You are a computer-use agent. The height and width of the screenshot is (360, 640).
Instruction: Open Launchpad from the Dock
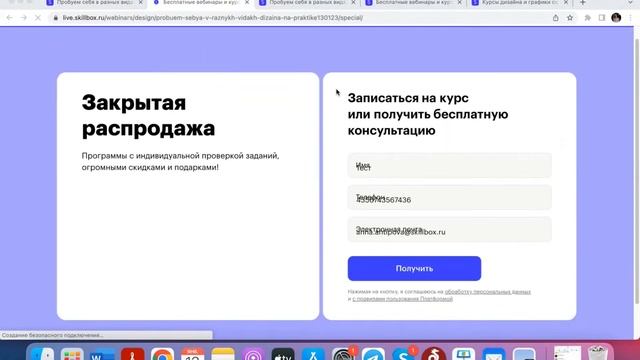(72, 354)
